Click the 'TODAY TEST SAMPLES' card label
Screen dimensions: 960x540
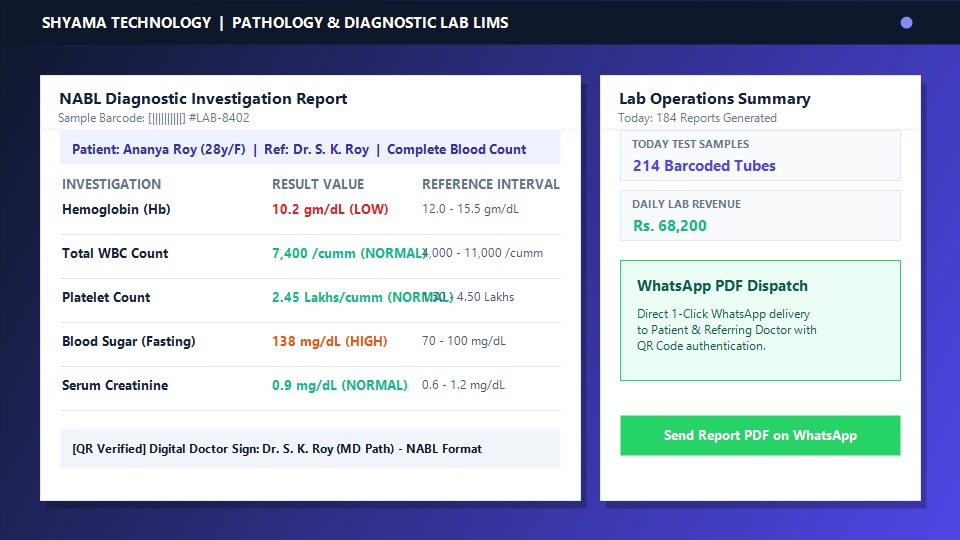point(690,144)
